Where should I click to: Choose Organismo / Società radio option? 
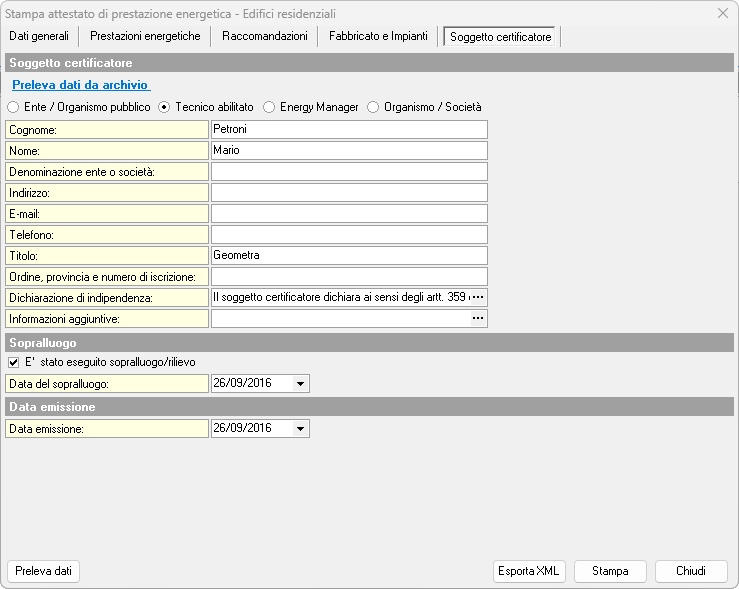click(x=373, y=107)
